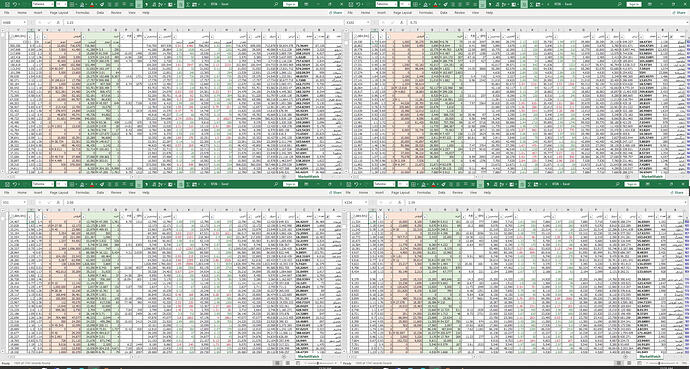This screenshot has height=369, width=690.
Task: Open font size dropdown in bottom-left window
Action: click(61, 184)
